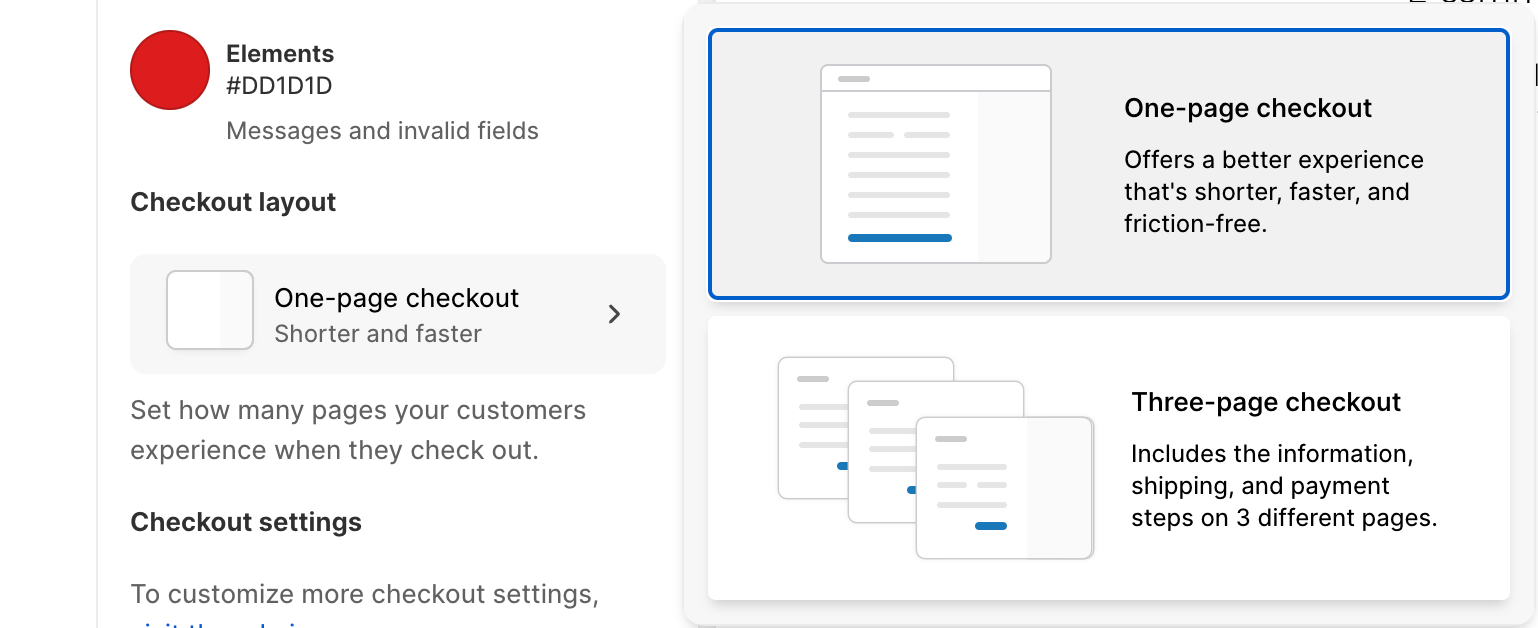
Task: Select the One-page checkout option
Action: (1108, 164)
